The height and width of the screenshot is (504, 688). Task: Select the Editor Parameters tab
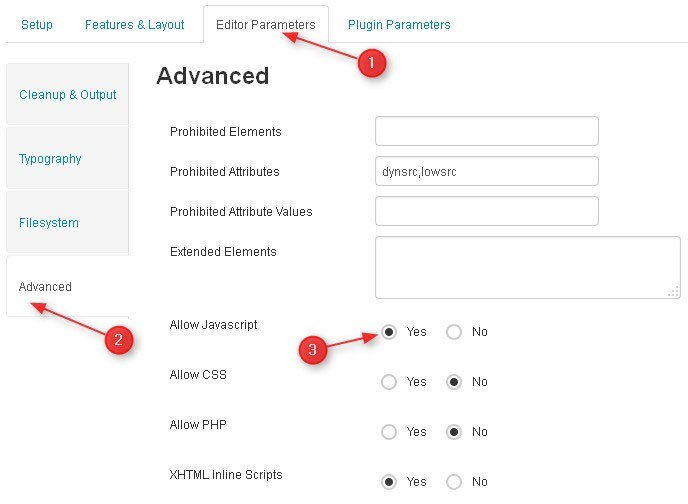coord(266,25)
